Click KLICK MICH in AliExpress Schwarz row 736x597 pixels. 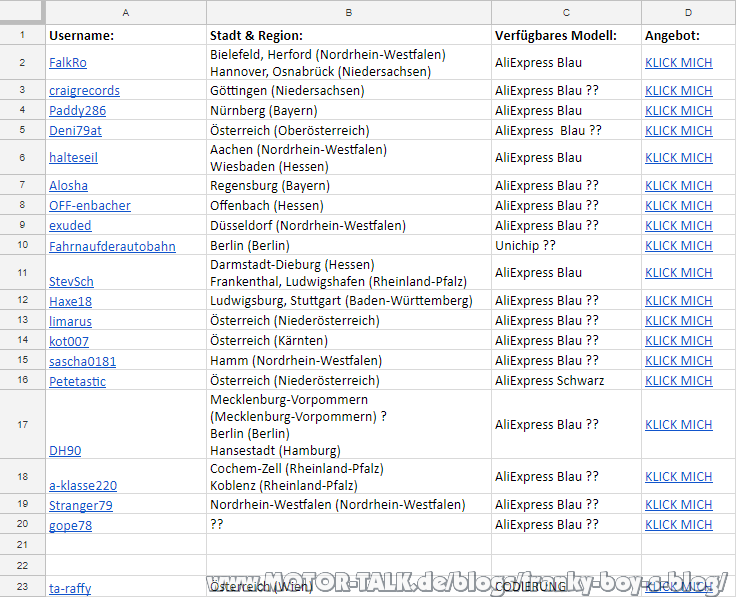pos(679,381)
